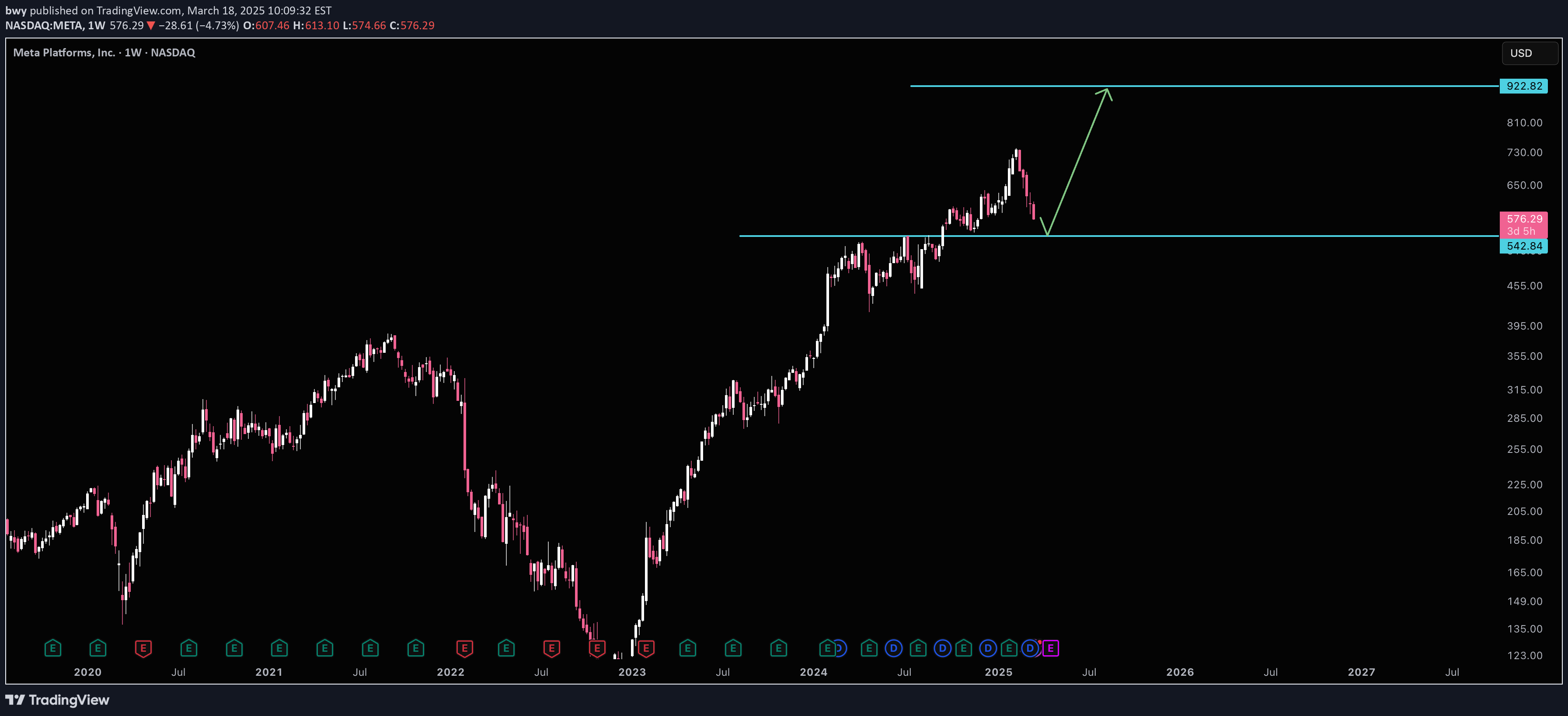Click the 2023 label on time axis
This screenshot has height=716, width=1568.
(632, 672)
